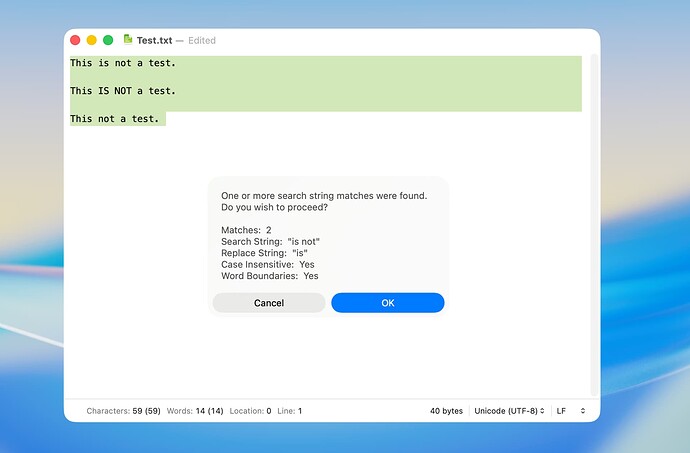
Task: Close the Test.txt window with red button
Action: (x=75, y=40)
